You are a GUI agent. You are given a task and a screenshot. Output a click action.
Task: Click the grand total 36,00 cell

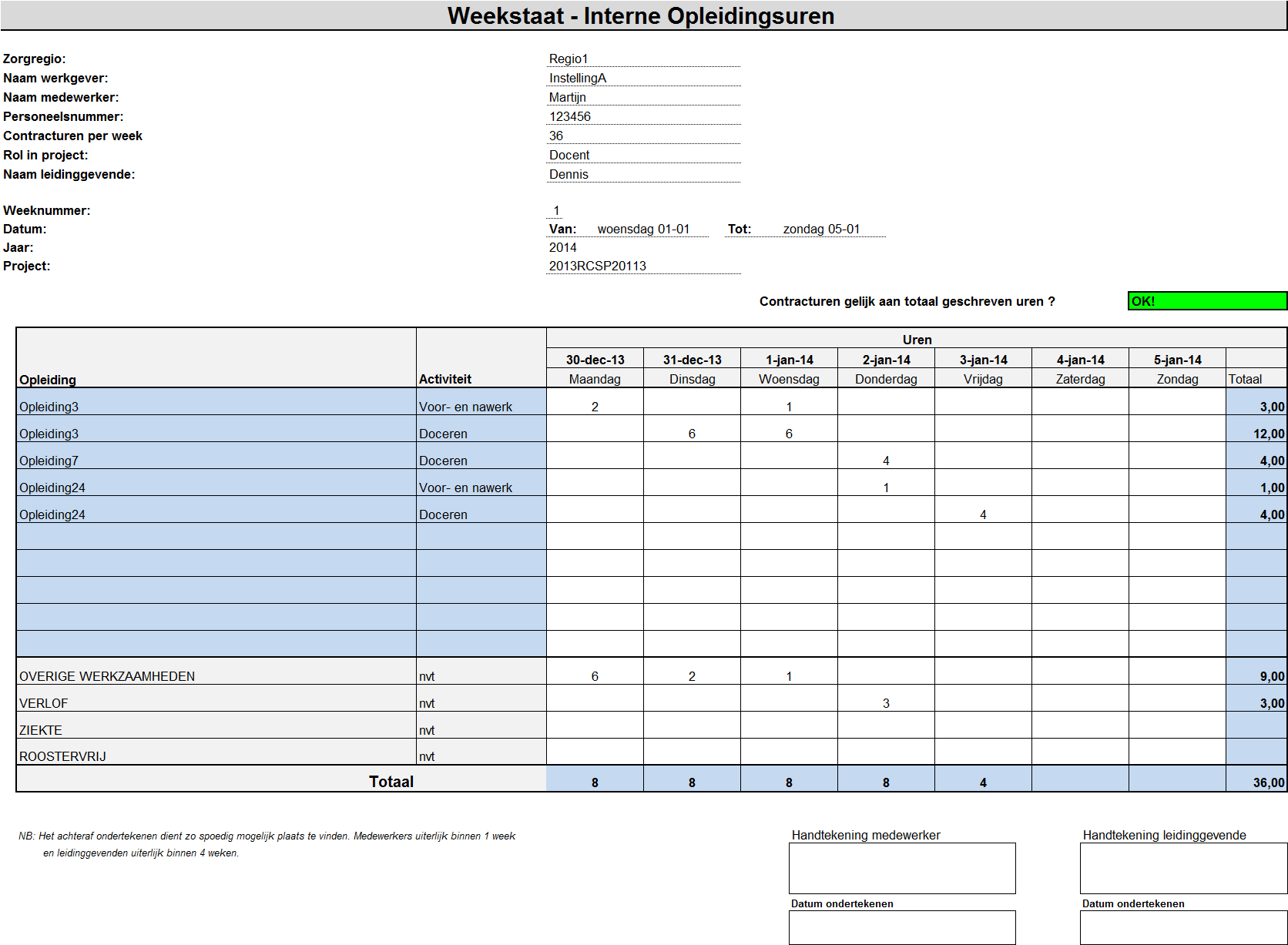point(1256,779)
